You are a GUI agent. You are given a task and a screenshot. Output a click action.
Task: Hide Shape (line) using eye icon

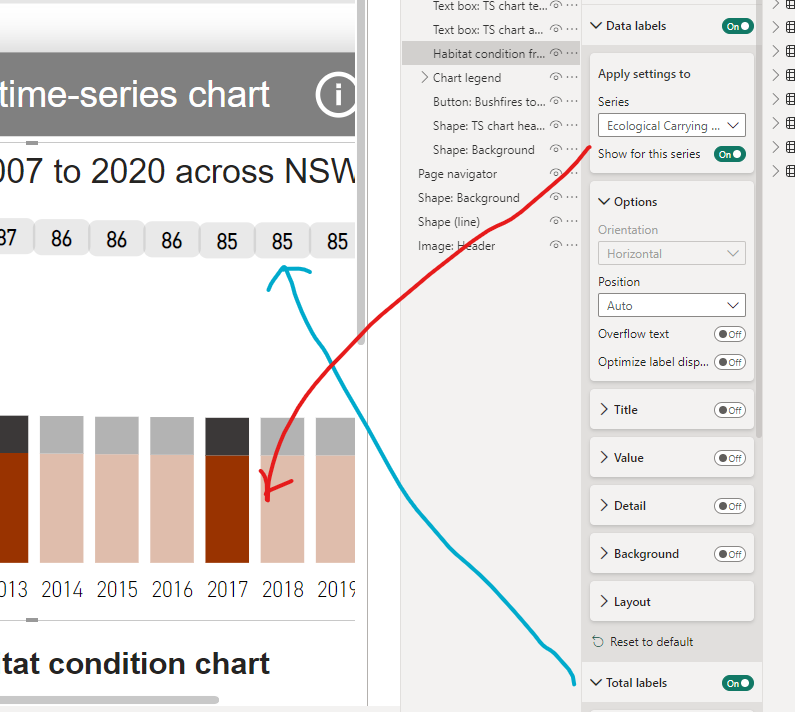(x=556, y=221)
